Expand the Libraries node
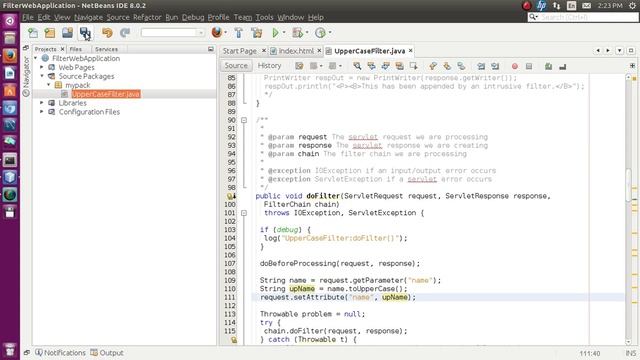640x360 pixels. pos(42,103)
